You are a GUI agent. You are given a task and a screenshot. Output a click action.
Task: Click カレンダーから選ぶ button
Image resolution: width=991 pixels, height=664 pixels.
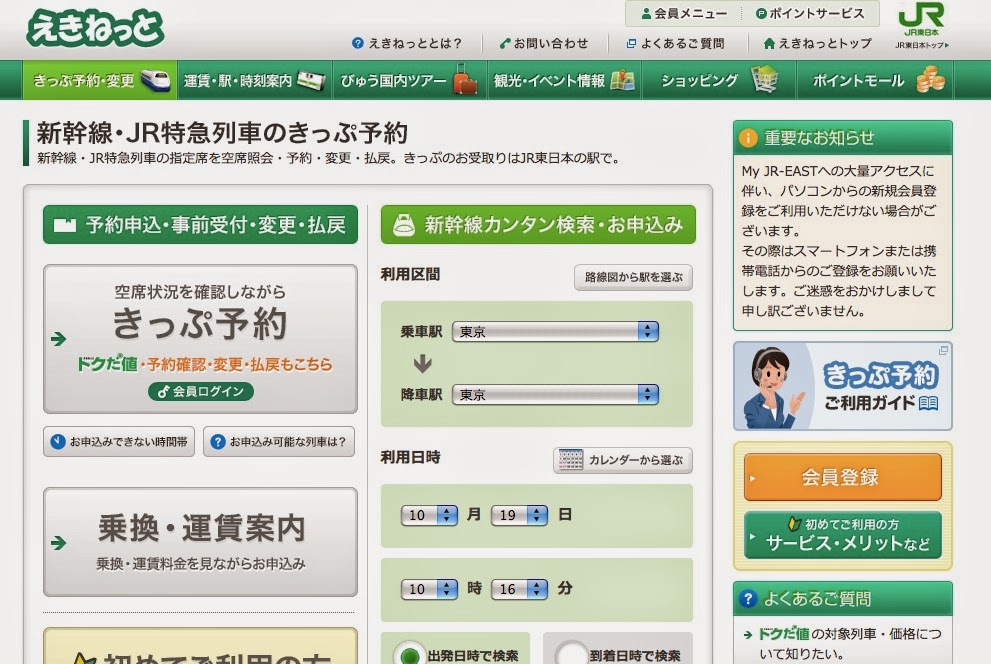click(623, 460)
